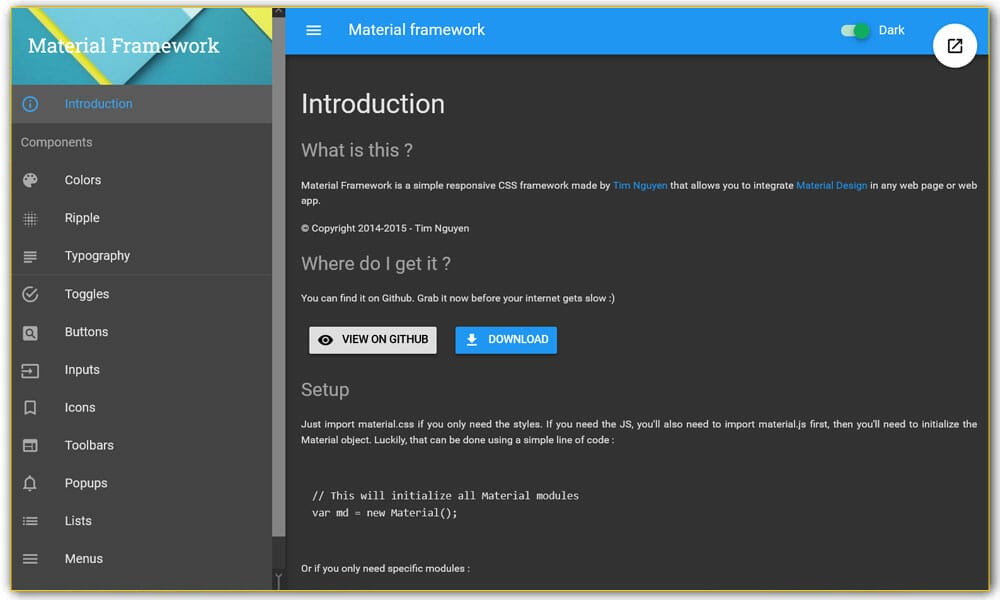Select the Ripple grid icon
Image resolution: width=1000 pixels, height=600 pixels.
coord(30,218)
